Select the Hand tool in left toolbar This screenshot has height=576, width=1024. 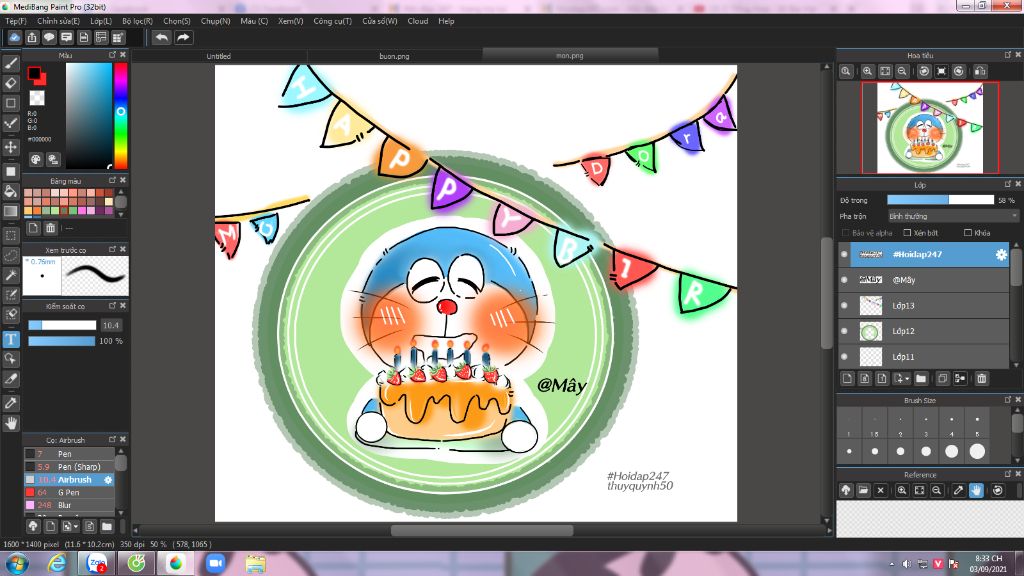(10, 423)
